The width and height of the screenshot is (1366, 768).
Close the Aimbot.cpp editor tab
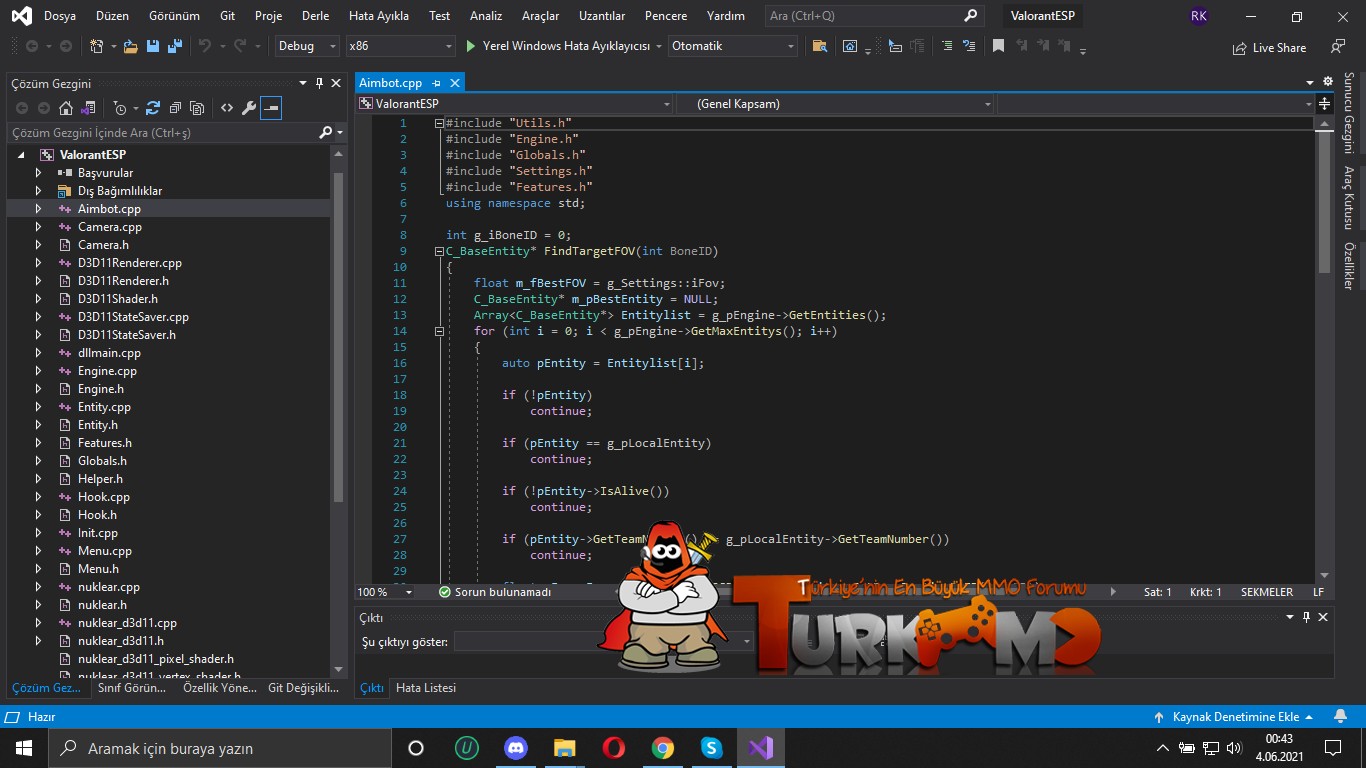(x=455, y=83)
